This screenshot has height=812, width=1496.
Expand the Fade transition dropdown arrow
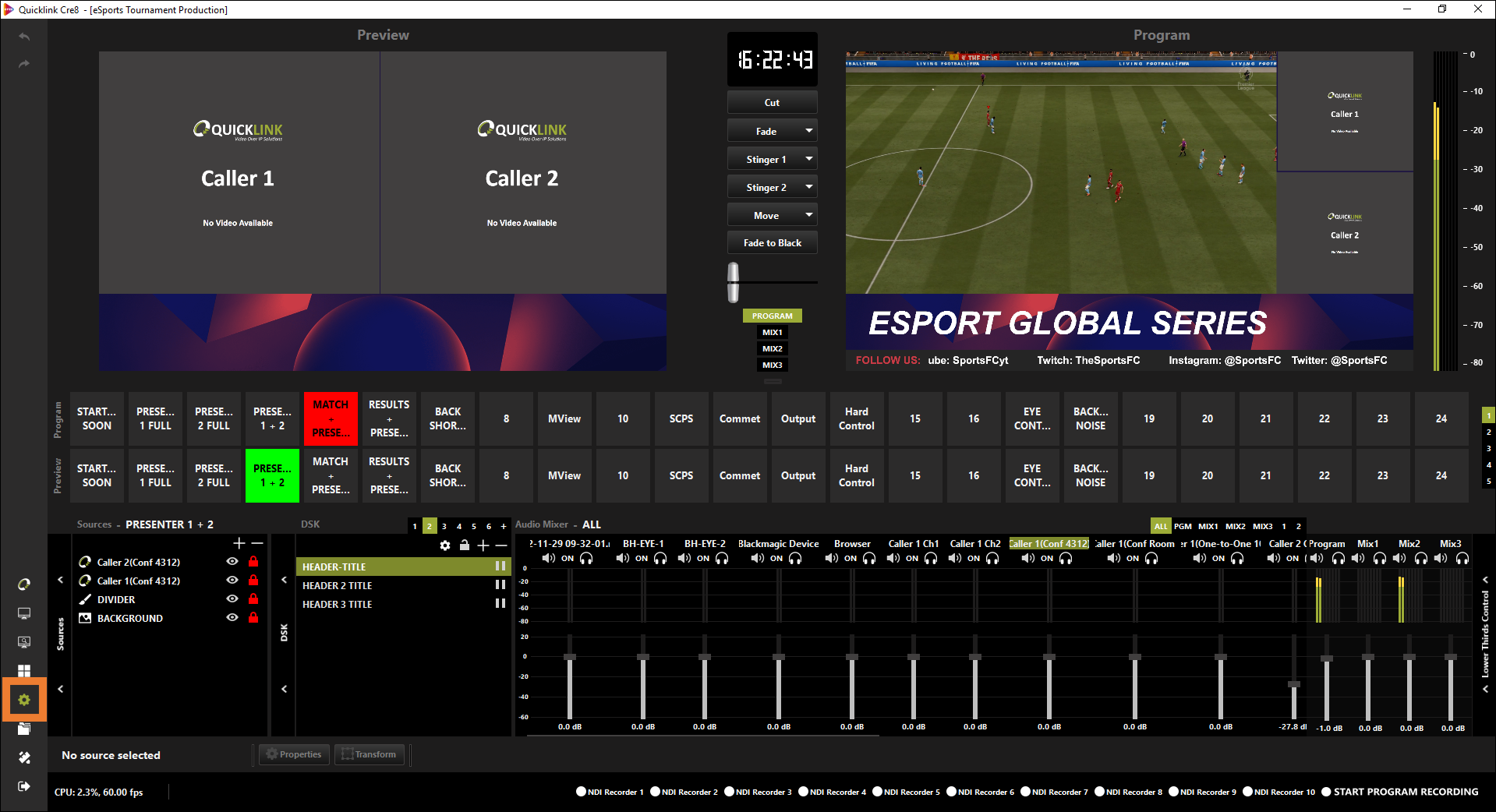click(808, 131)
